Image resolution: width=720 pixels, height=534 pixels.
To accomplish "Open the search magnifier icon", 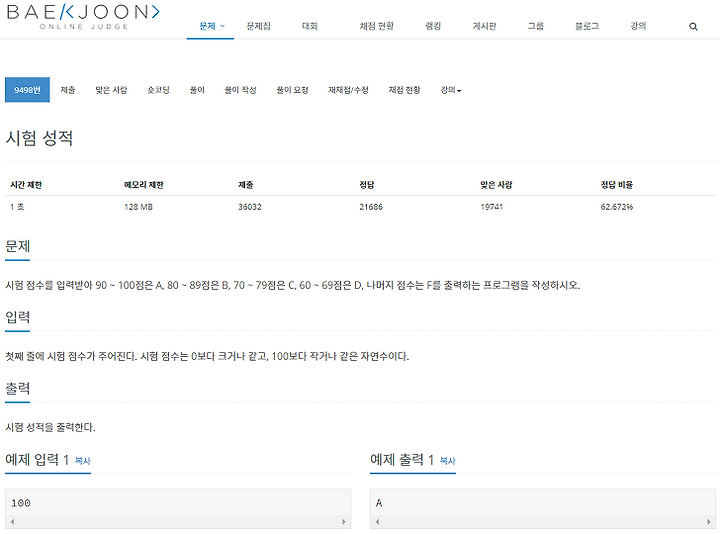I will pos(693,27).
